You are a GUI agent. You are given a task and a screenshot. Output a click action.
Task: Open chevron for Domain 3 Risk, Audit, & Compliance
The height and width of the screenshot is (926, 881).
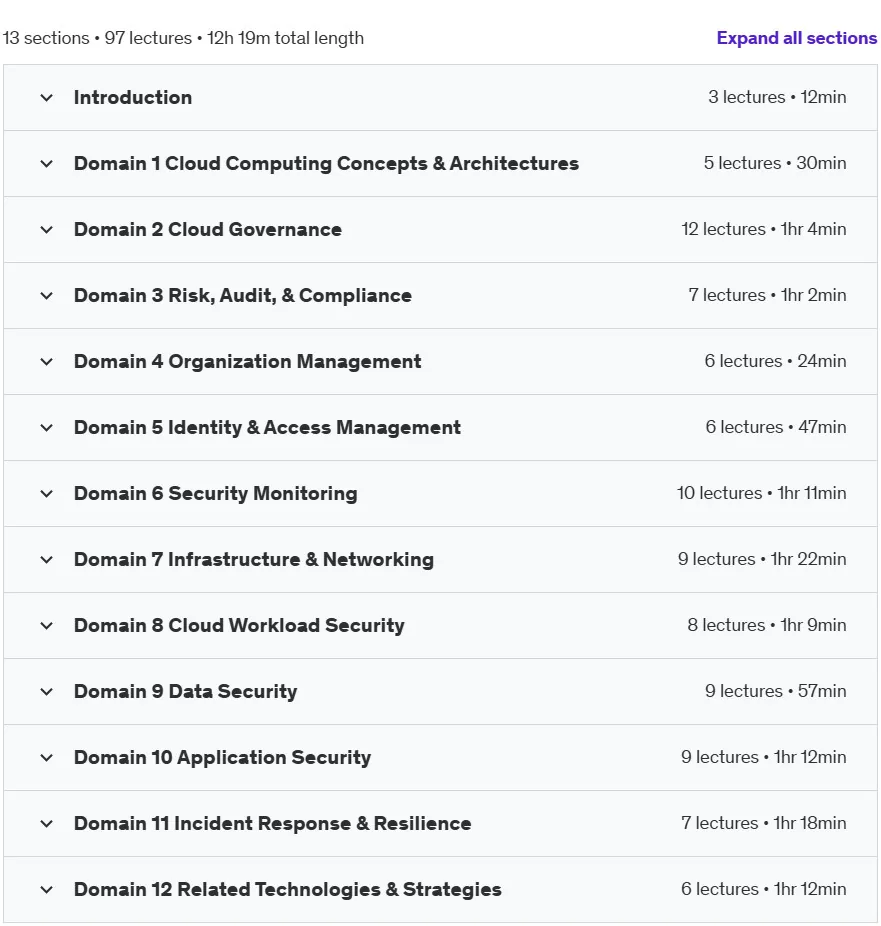click(47, 296)
